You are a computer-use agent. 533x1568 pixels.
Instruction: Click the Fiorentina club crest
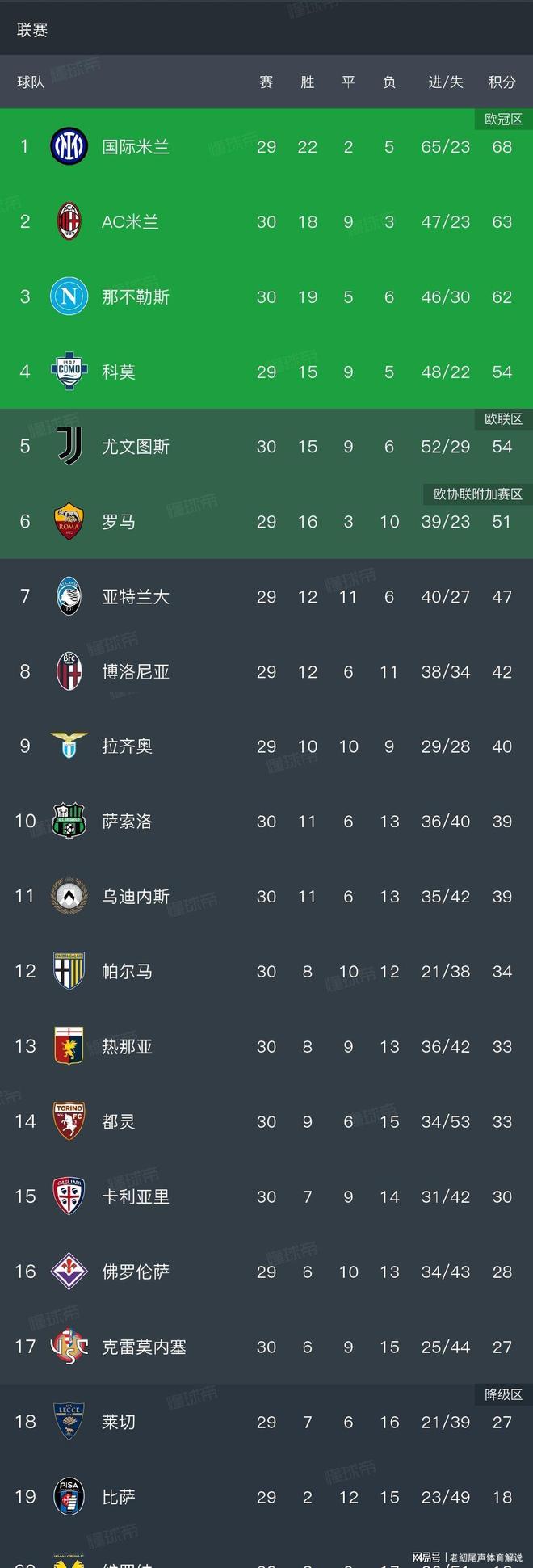(x=69, y=1272)
